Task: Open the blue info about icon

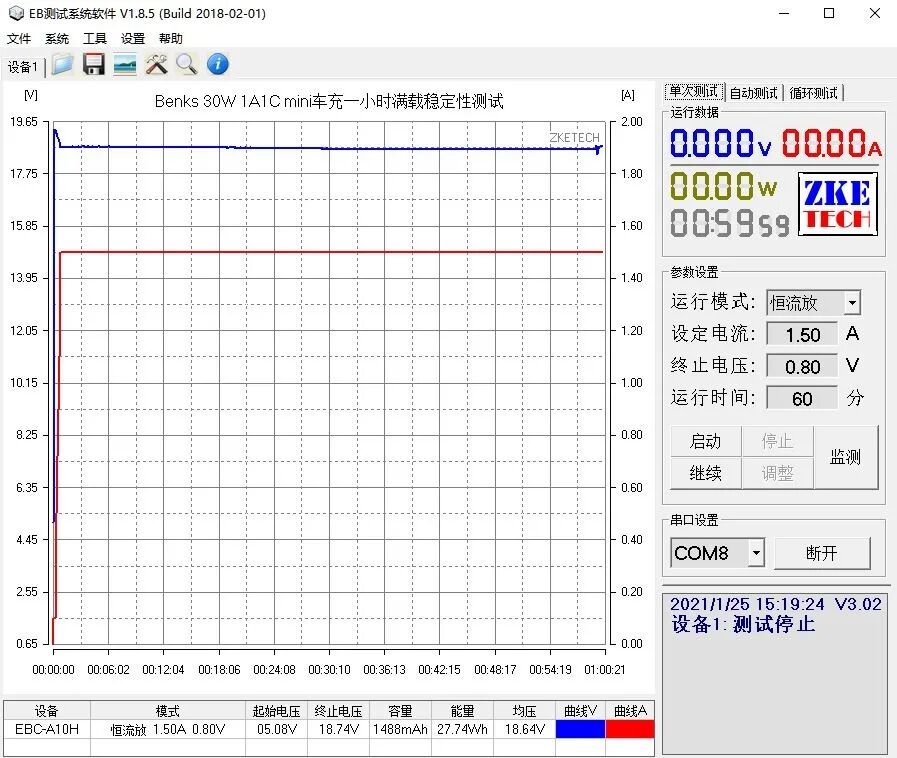Action: [217, 64]
